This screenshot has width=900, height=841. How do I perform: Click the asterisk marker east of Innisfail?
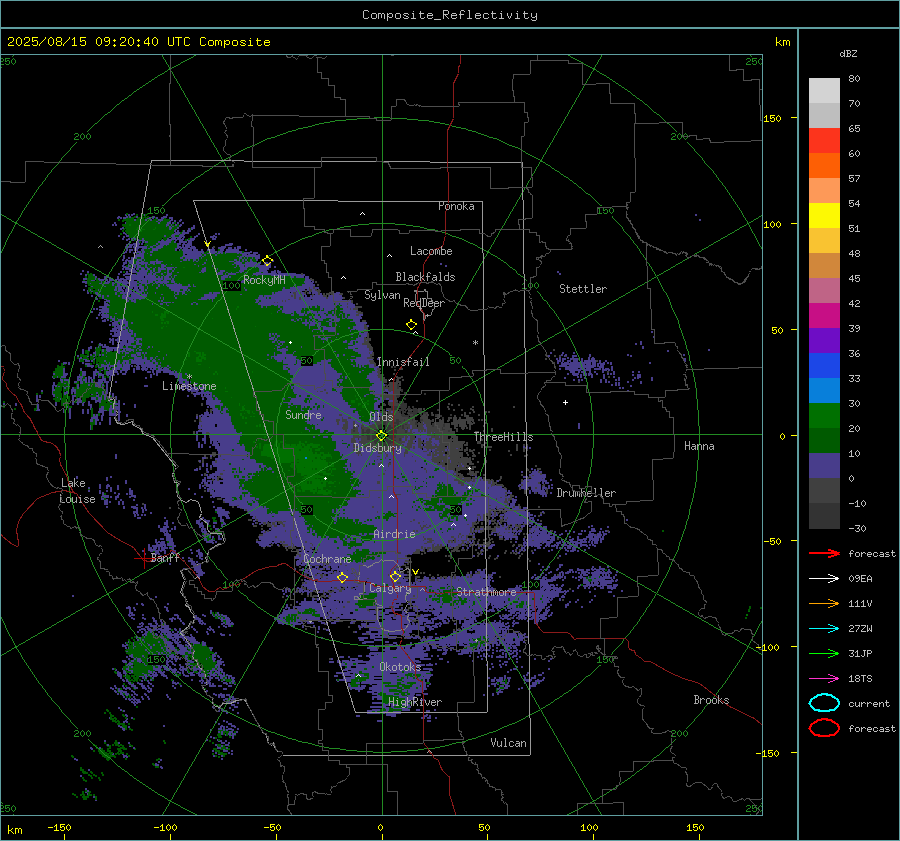475,343
